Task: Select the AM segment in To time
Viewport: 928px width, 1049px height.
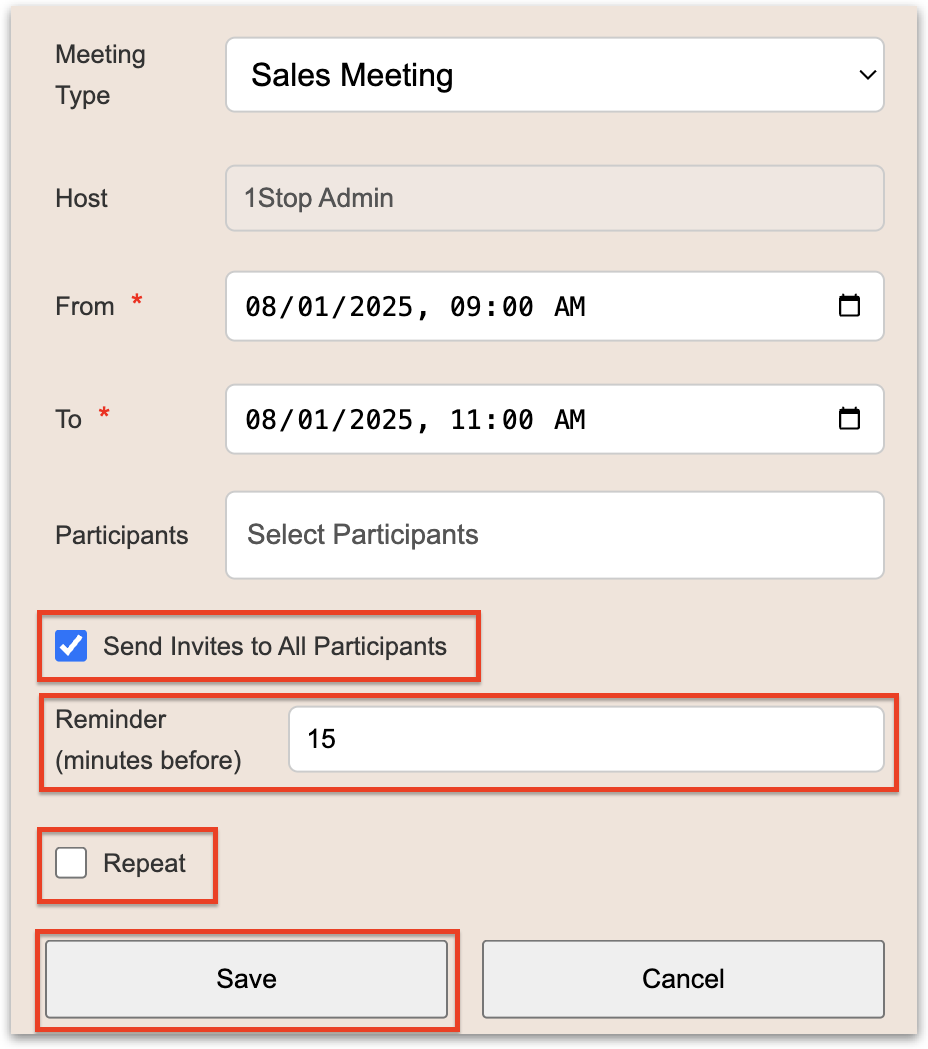Action: coord(569,420)
